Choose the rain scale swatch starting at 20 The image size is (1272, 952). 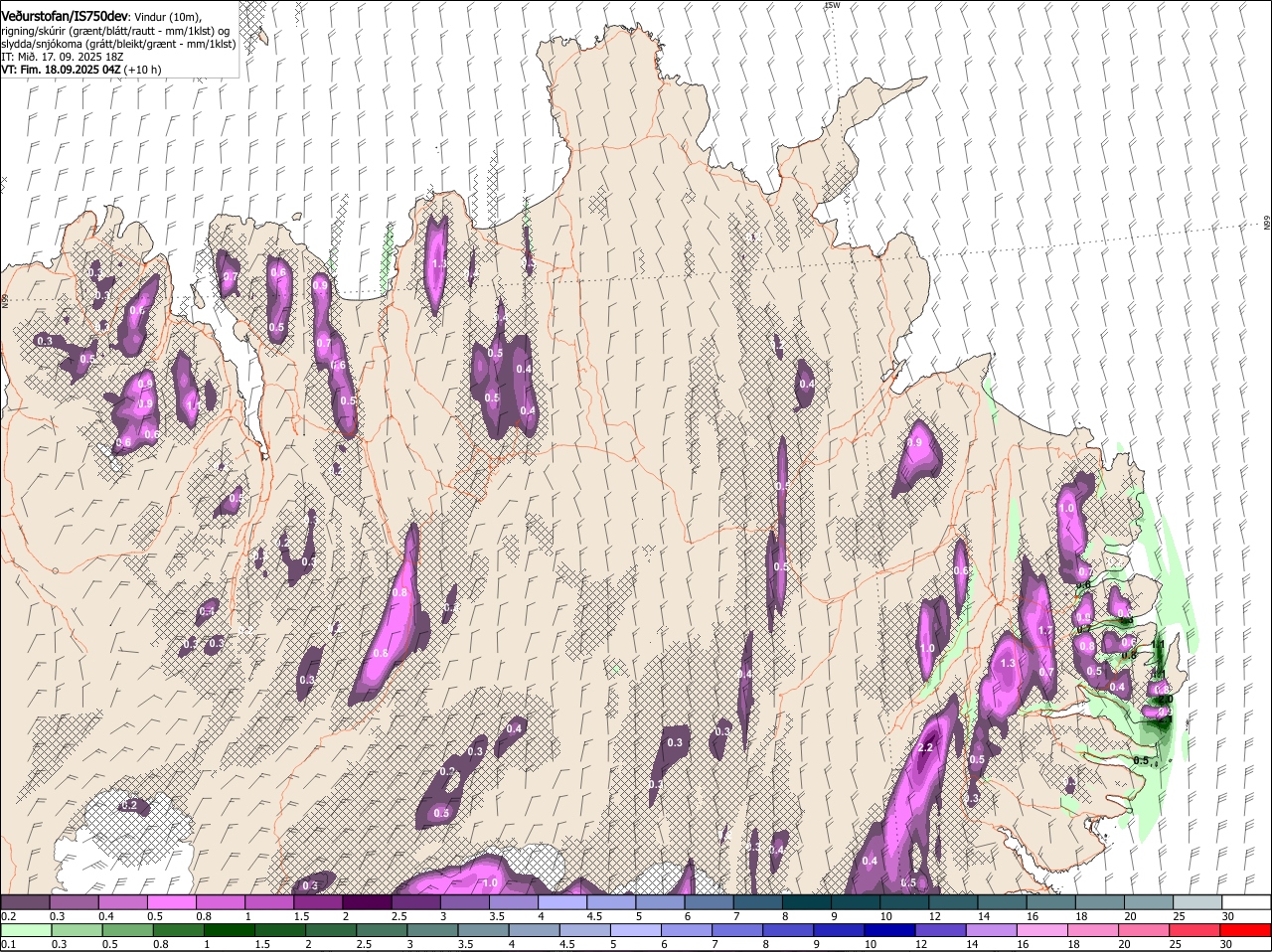[1144, 931]
